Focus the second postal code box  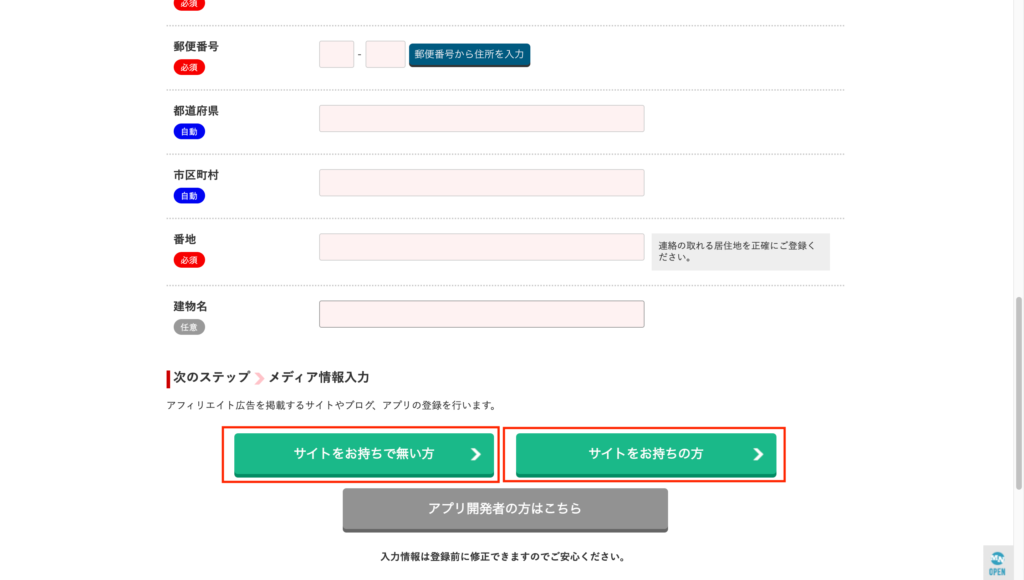point(385,54)
